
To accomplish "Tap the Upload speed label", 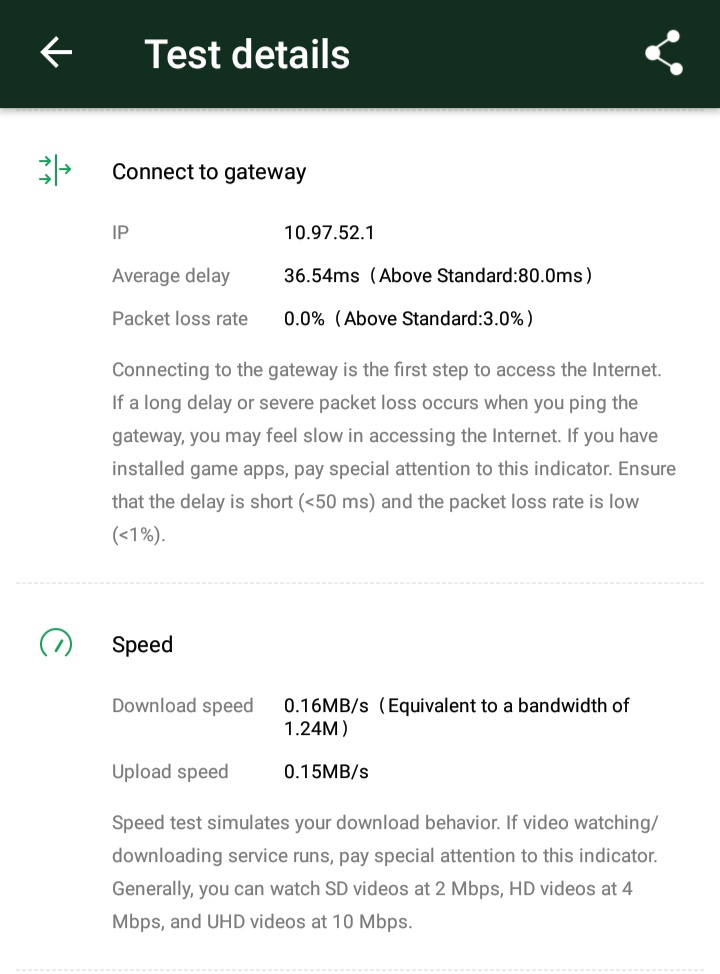I will point(170,772).
